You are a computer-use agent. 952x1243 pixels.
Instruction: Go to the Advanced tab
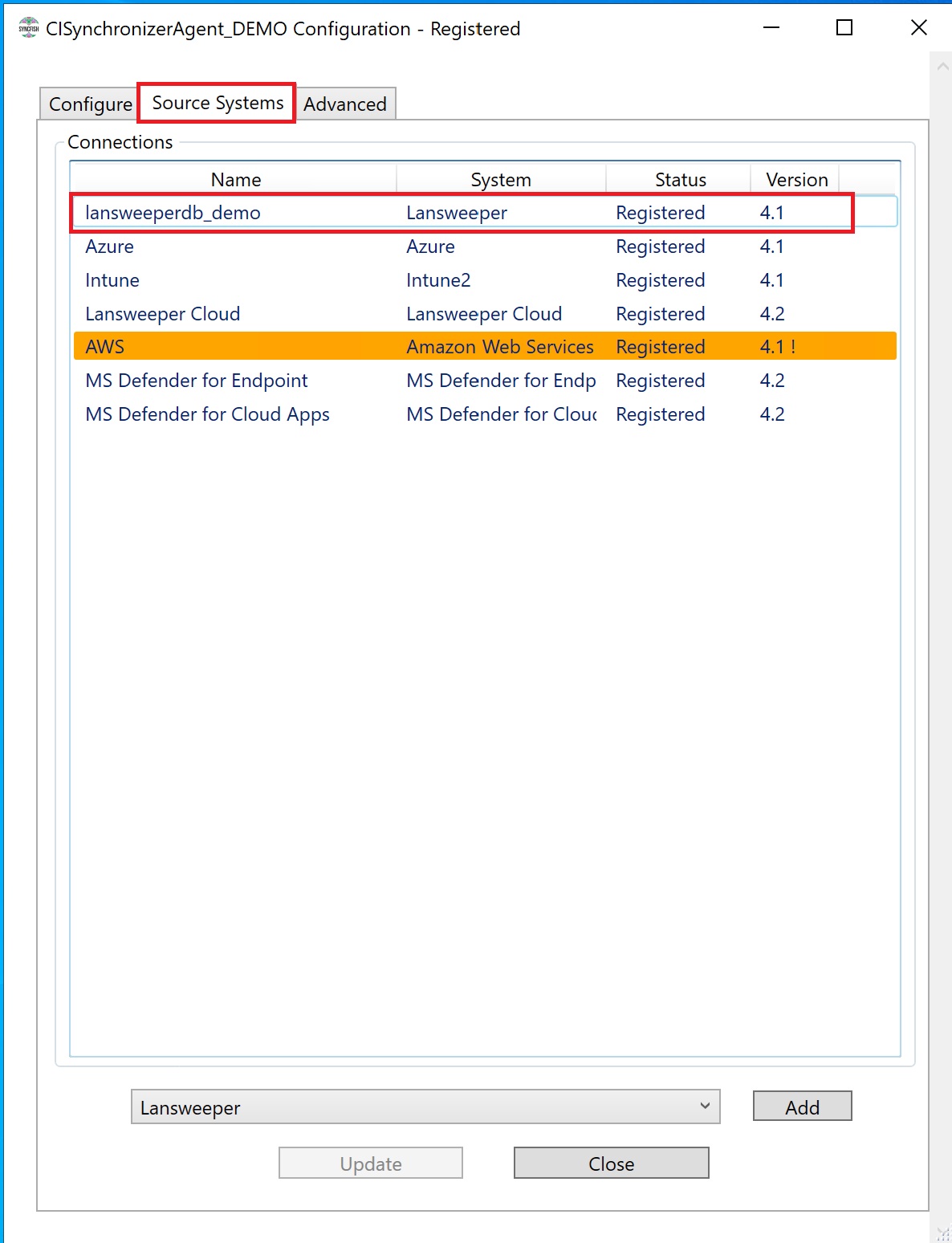[345, 104]
